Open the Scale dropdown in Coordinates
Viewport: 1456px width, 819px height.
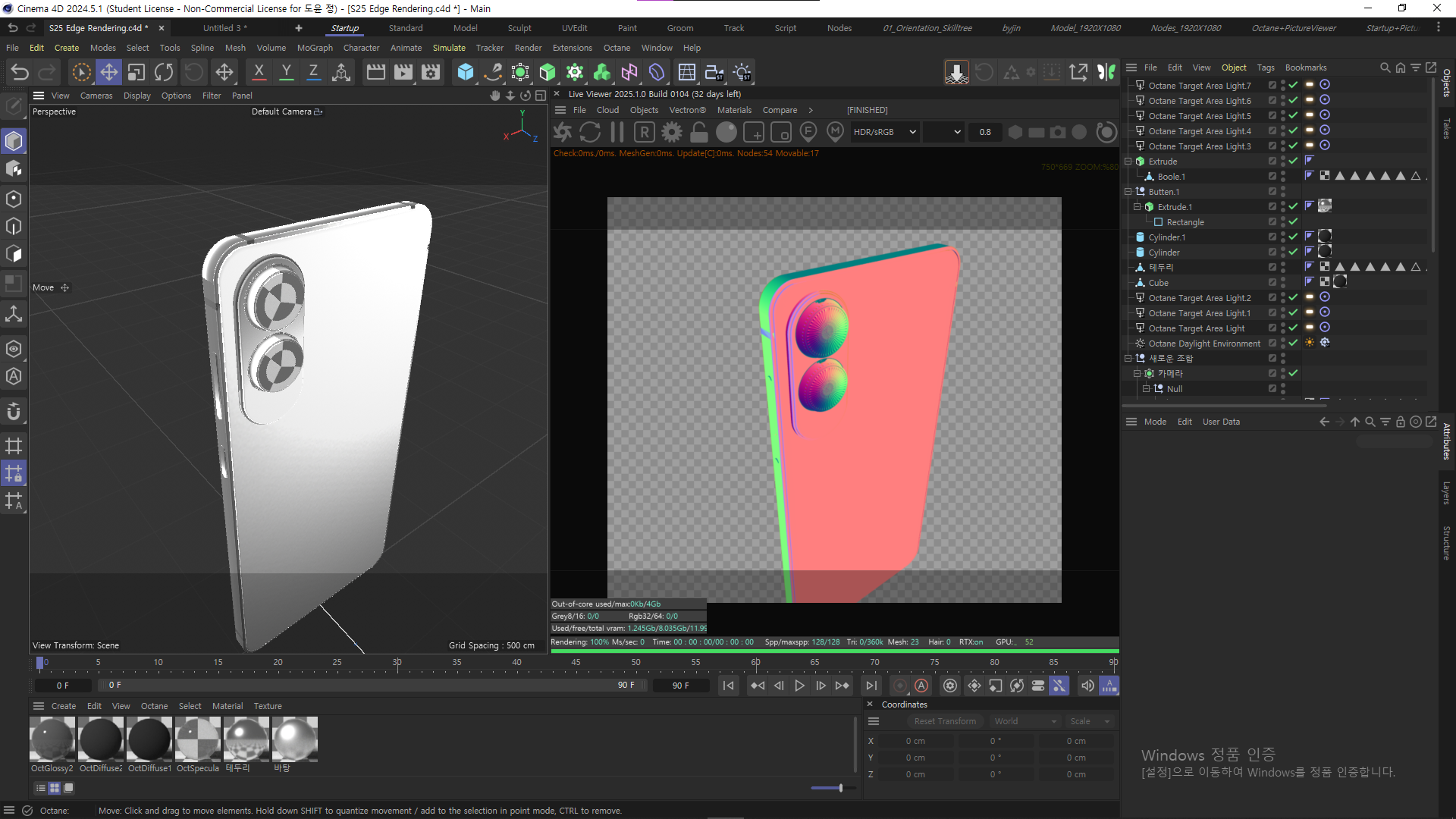(x=1090, y=721)
